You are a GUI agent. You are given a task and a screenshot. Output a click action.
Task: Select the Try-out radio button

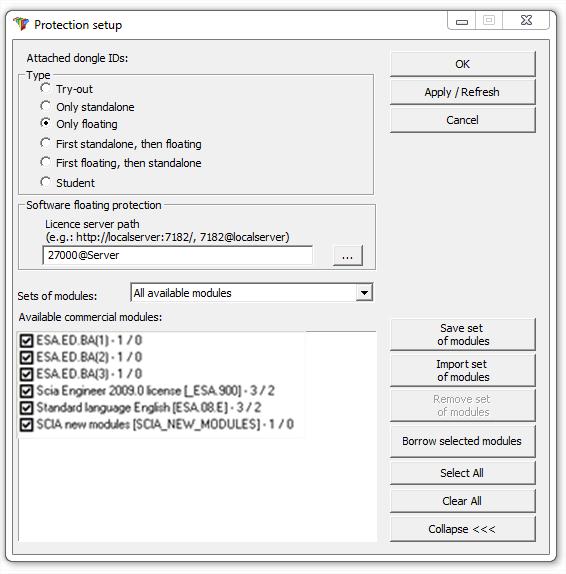[x=45, y=88]
